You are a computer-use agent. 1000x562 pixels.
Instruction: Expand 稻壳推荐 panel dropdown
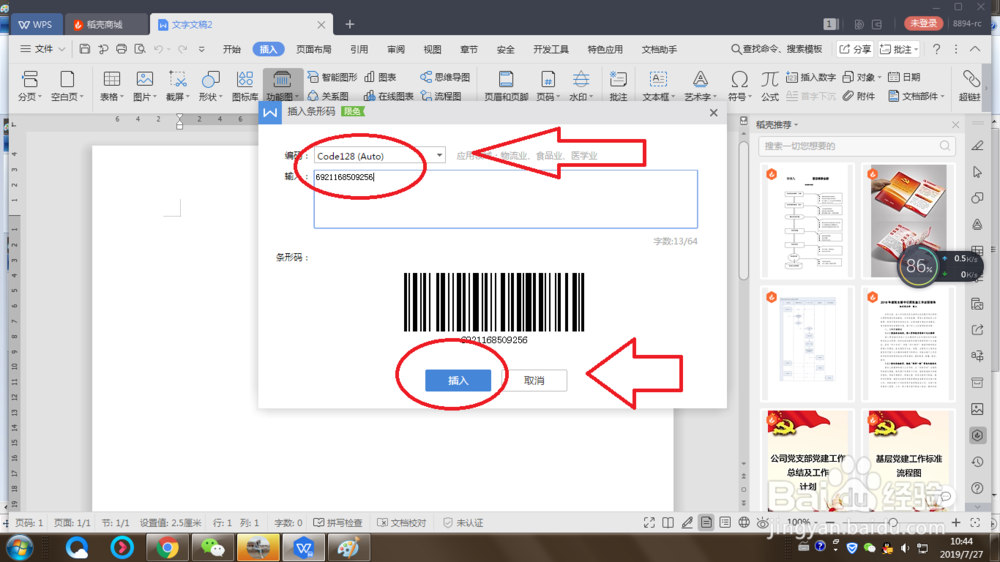[796, 125]
